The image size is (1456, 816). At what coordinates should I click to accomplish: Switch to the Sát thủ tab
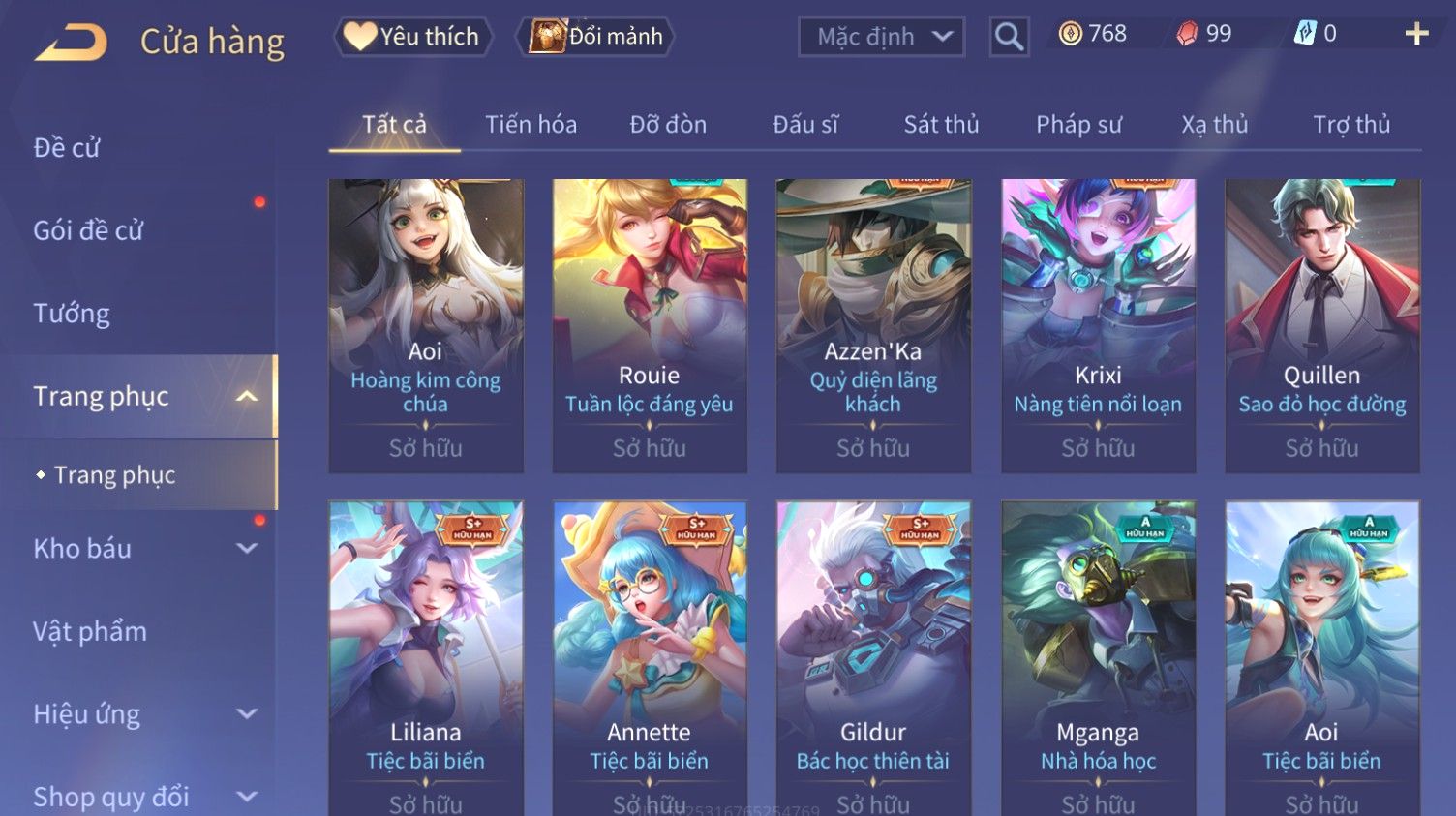[941, 124]
